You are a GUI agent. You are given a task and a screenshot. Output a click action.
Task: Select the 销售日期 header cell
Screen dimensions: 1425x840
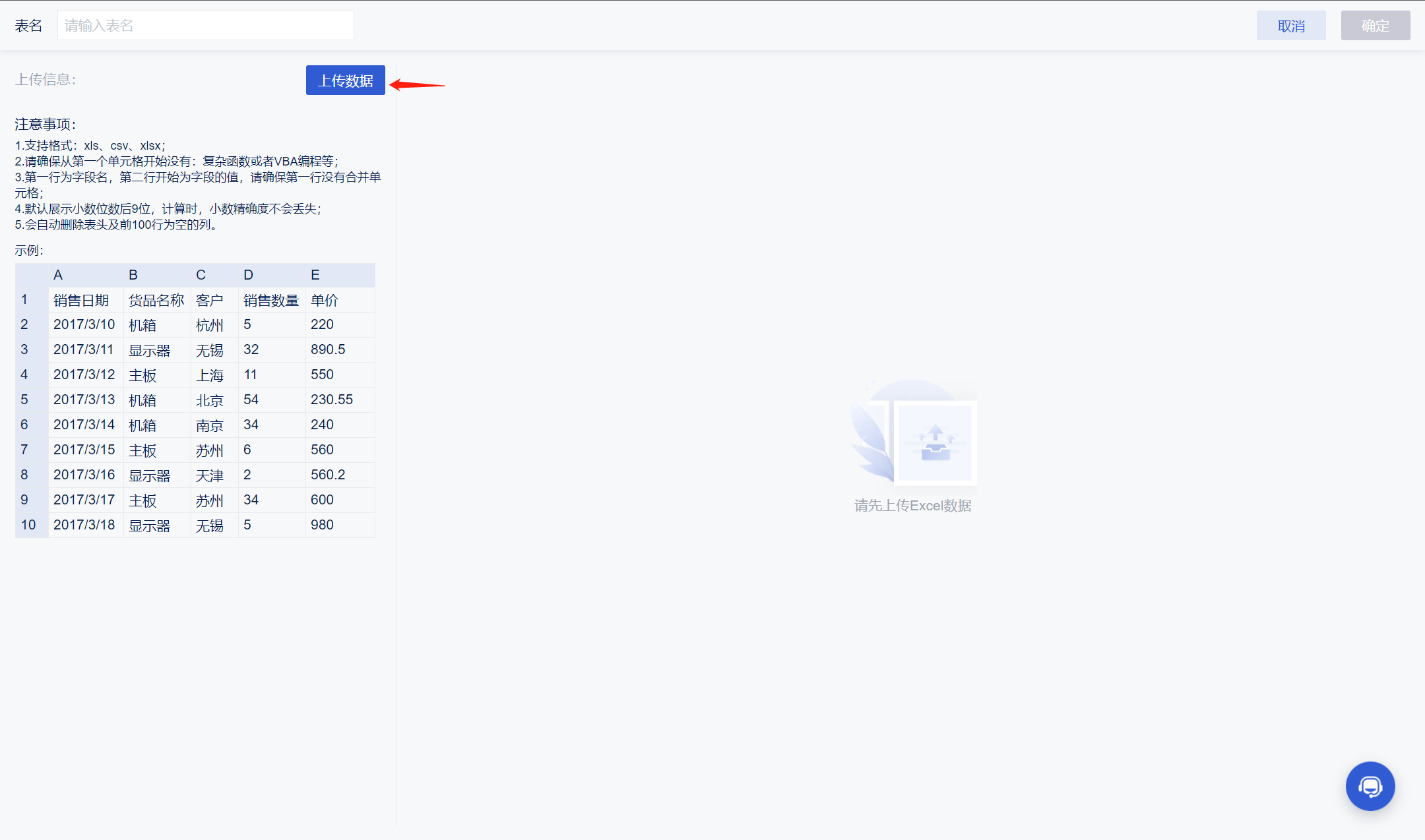click(81, 300)
